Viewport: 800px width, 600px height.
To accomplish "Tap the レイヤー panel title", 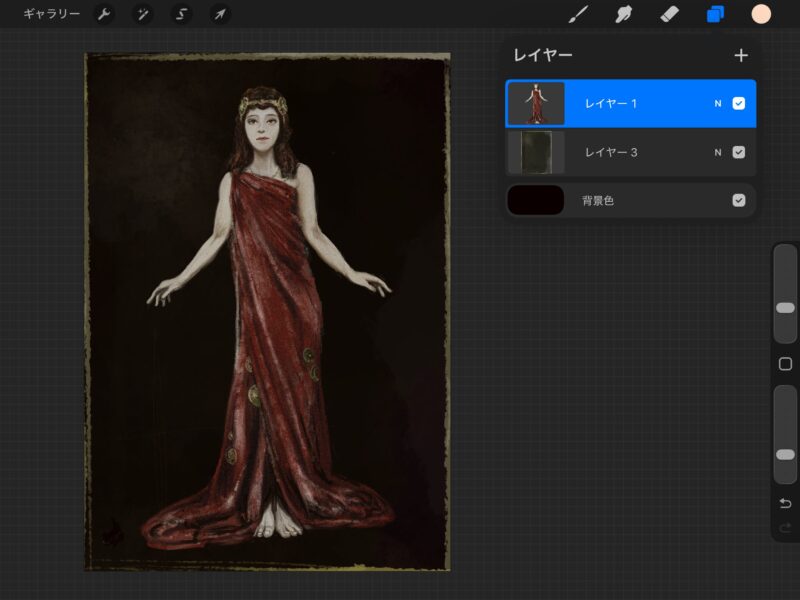I will click(542, 55).
